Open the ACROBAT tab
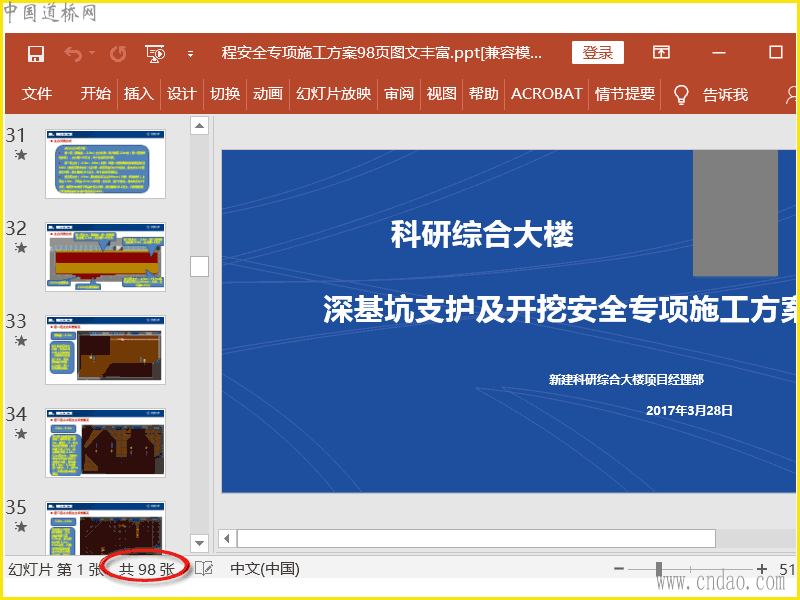Viewport: 800px width, 600px height. 546,94
